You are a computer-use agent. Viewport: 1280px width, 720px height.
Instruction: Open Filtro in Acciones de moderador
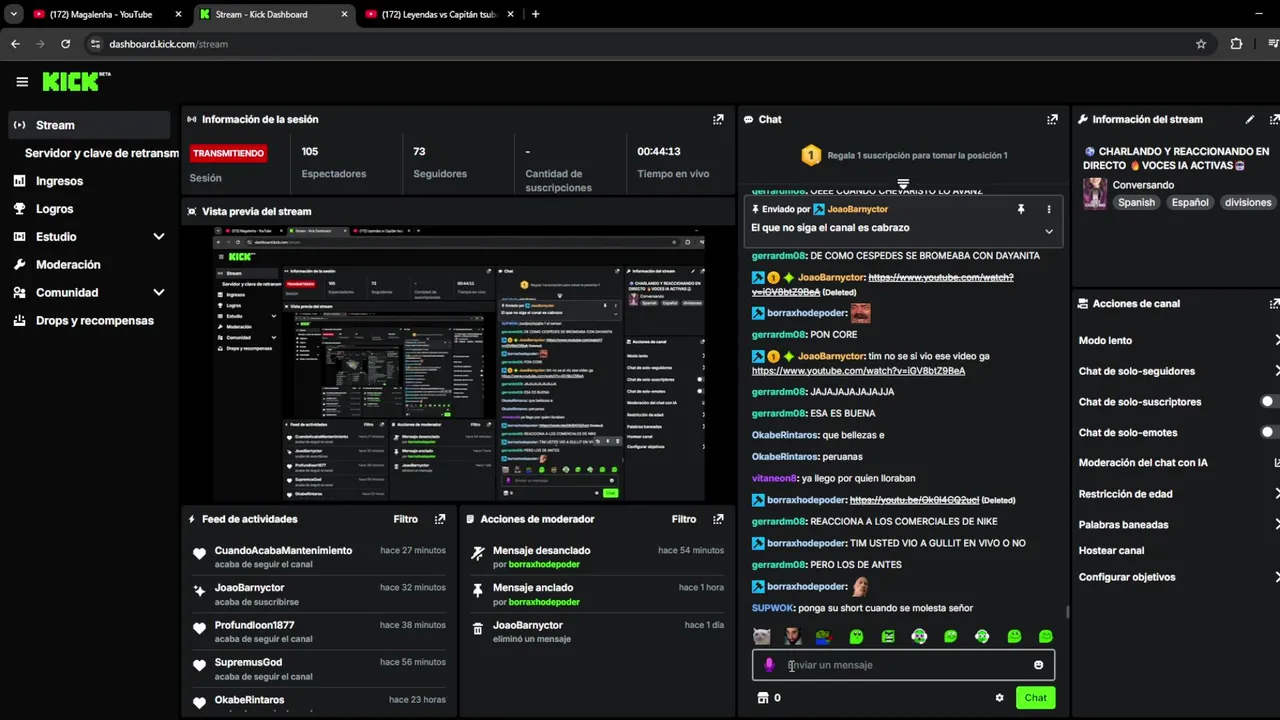coord(684,519)
